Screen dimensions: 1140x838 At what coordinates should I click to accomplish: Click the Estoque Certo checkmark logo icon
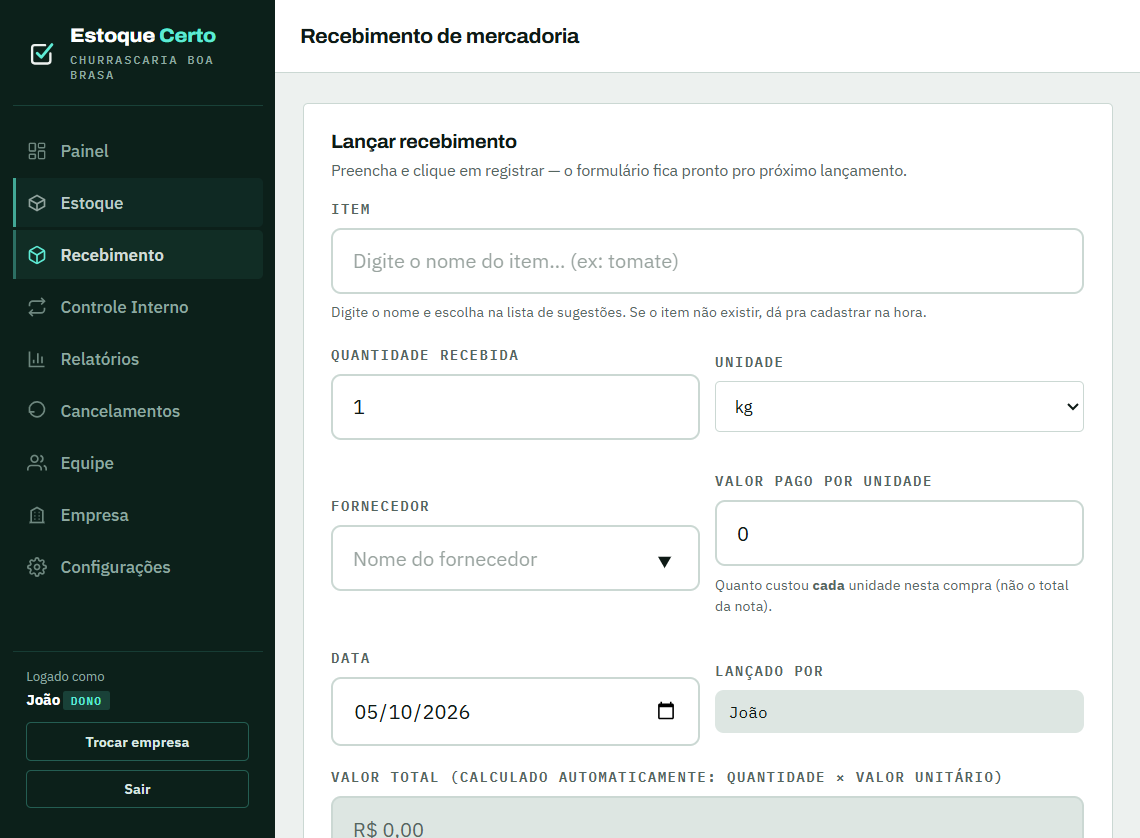(x=41, y=54)
